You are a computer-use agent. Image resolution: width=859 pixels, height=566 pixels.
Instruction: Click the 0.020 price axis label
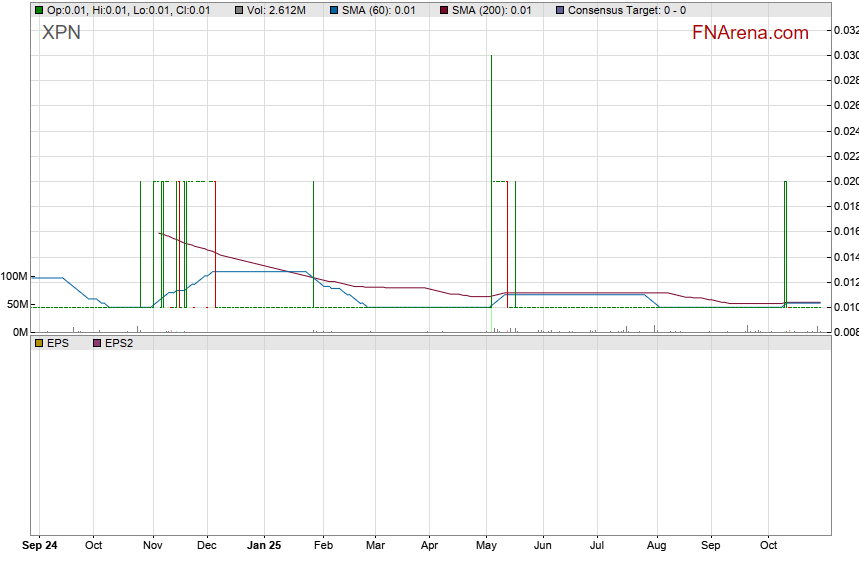point(846,181)
